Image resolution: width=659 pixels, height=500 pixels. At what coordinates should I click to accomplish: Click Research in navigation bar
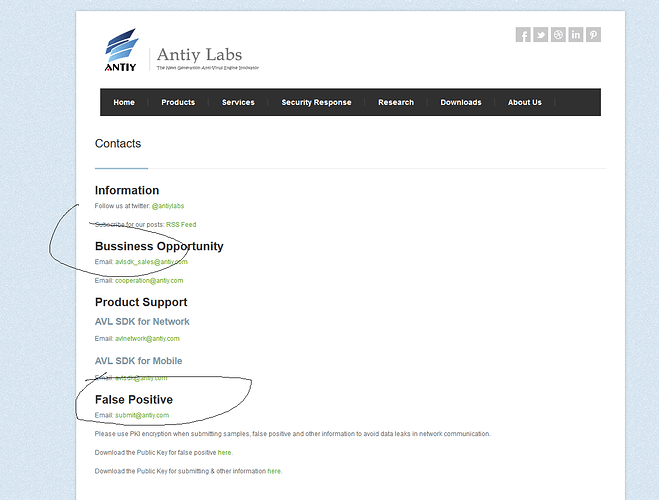click(x=395, y=102)
